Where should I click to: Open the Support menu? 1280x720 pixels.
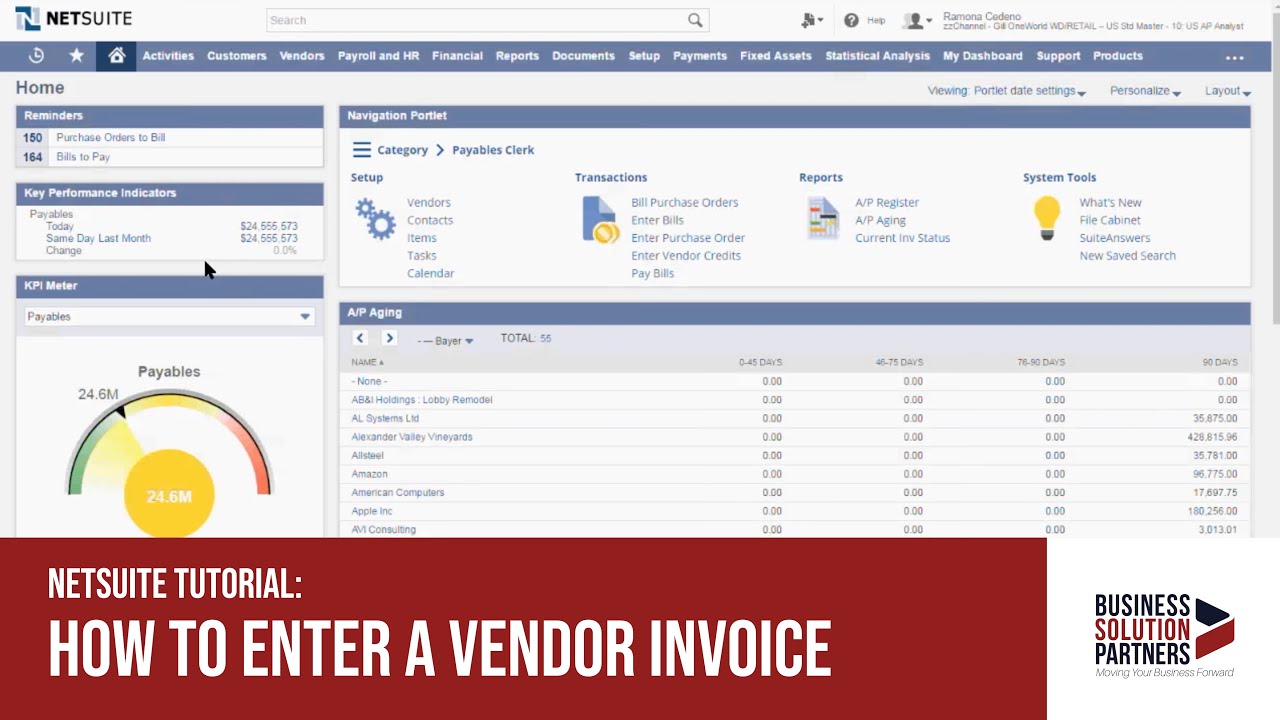click(x=1058, y=56)
